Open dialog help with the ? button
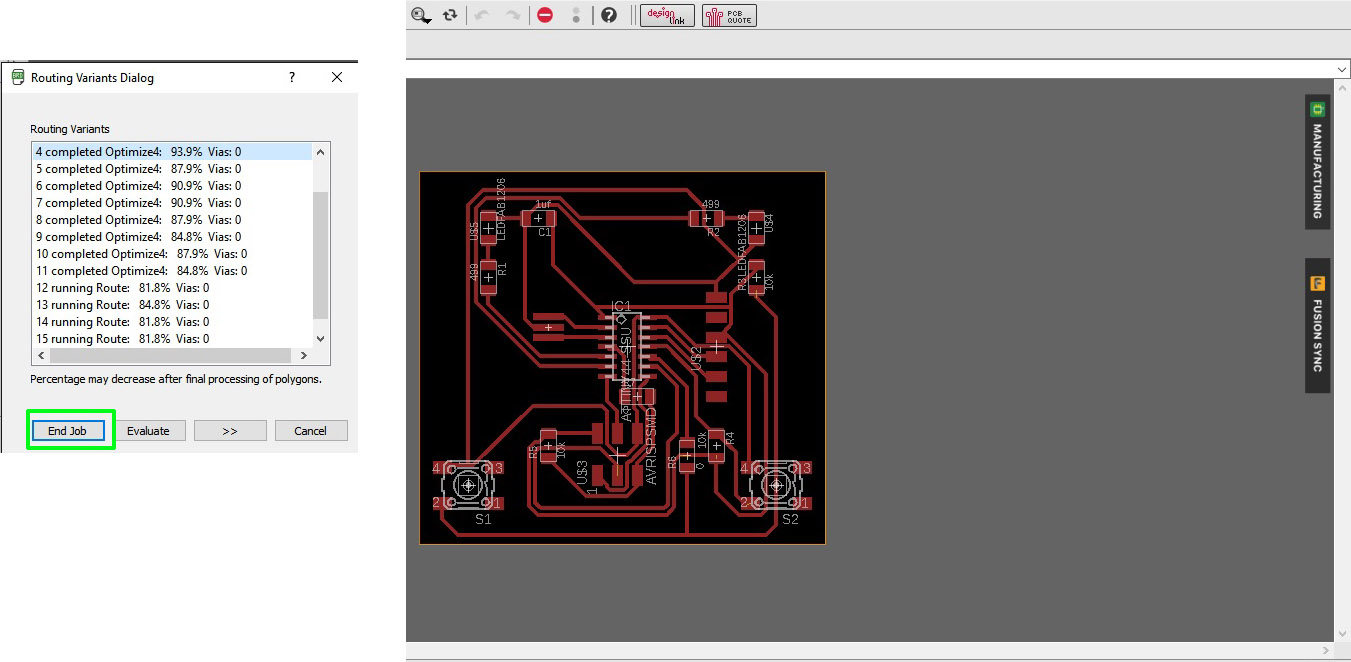 pos(292,77)
